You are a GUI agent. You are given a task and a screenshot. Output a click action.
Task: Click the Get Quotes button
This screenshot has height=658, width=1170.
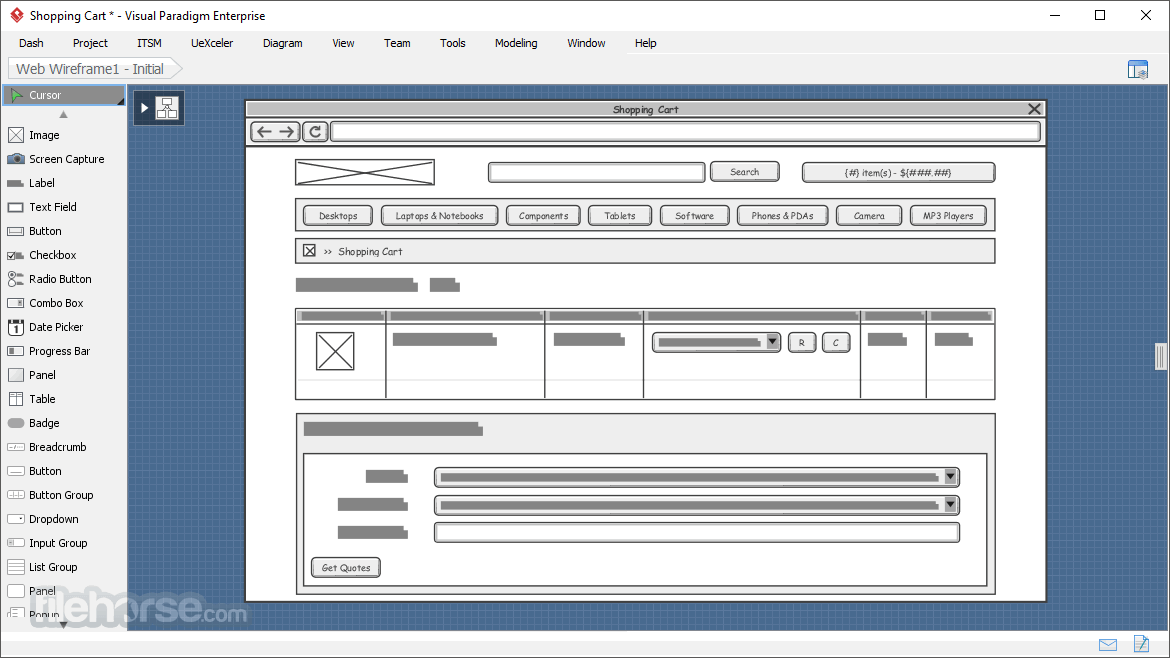coord(346,568)
